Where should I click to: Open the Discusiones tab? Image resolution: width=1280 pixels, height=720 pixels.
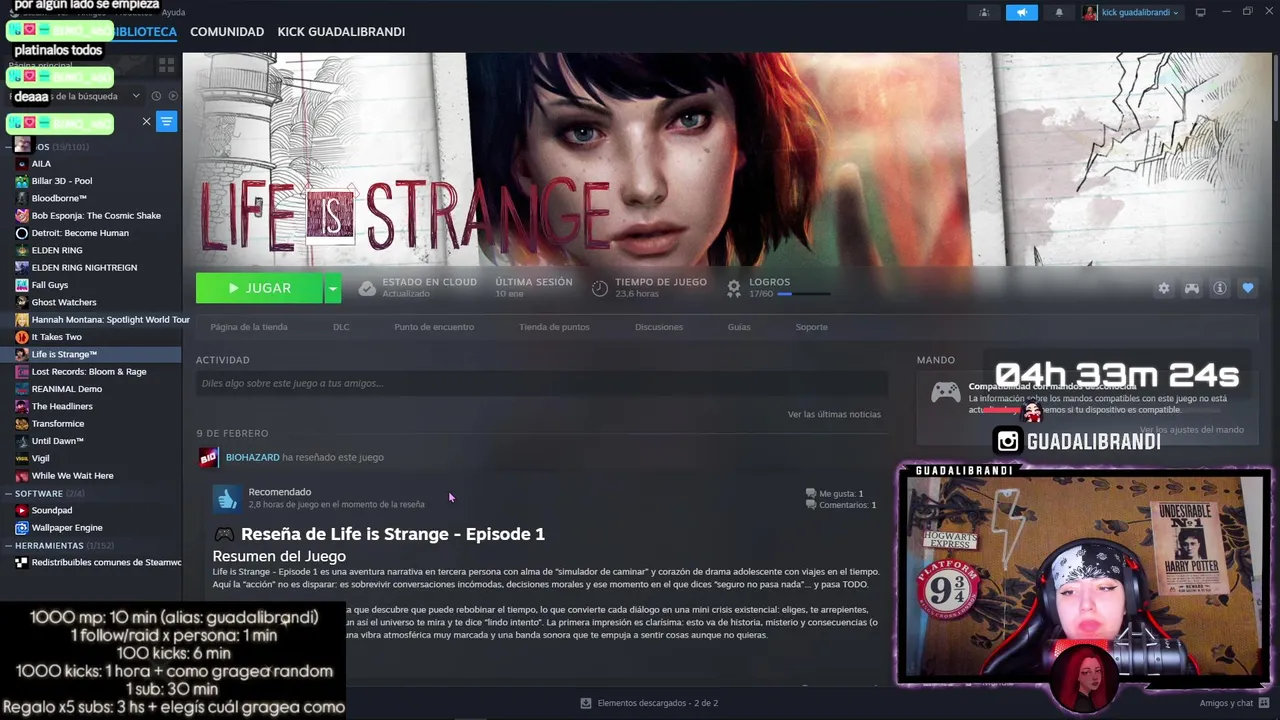coord(659,327)
